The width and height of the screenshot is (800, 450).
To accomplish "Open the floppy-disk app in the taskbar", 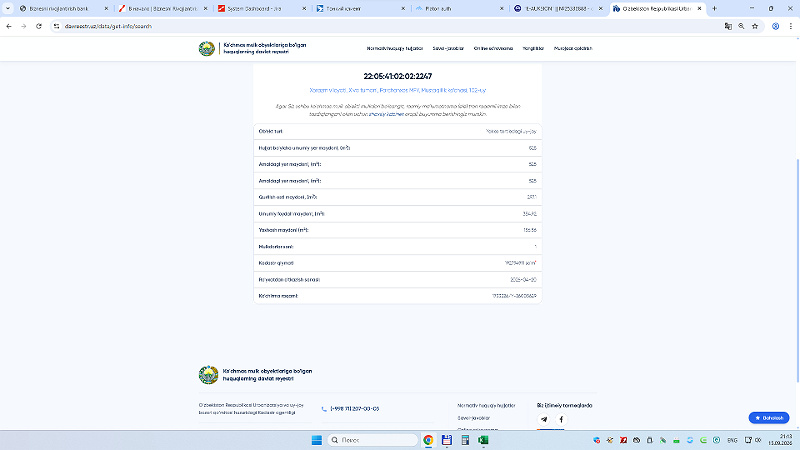I will click(x=446, y=440).
